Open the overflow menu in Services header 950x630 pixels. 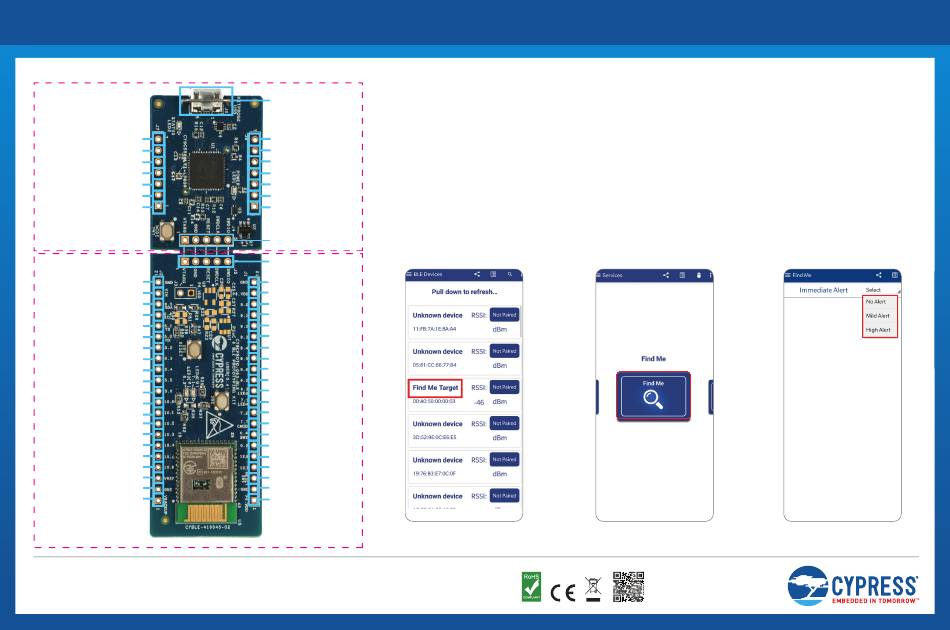point(711,275)
